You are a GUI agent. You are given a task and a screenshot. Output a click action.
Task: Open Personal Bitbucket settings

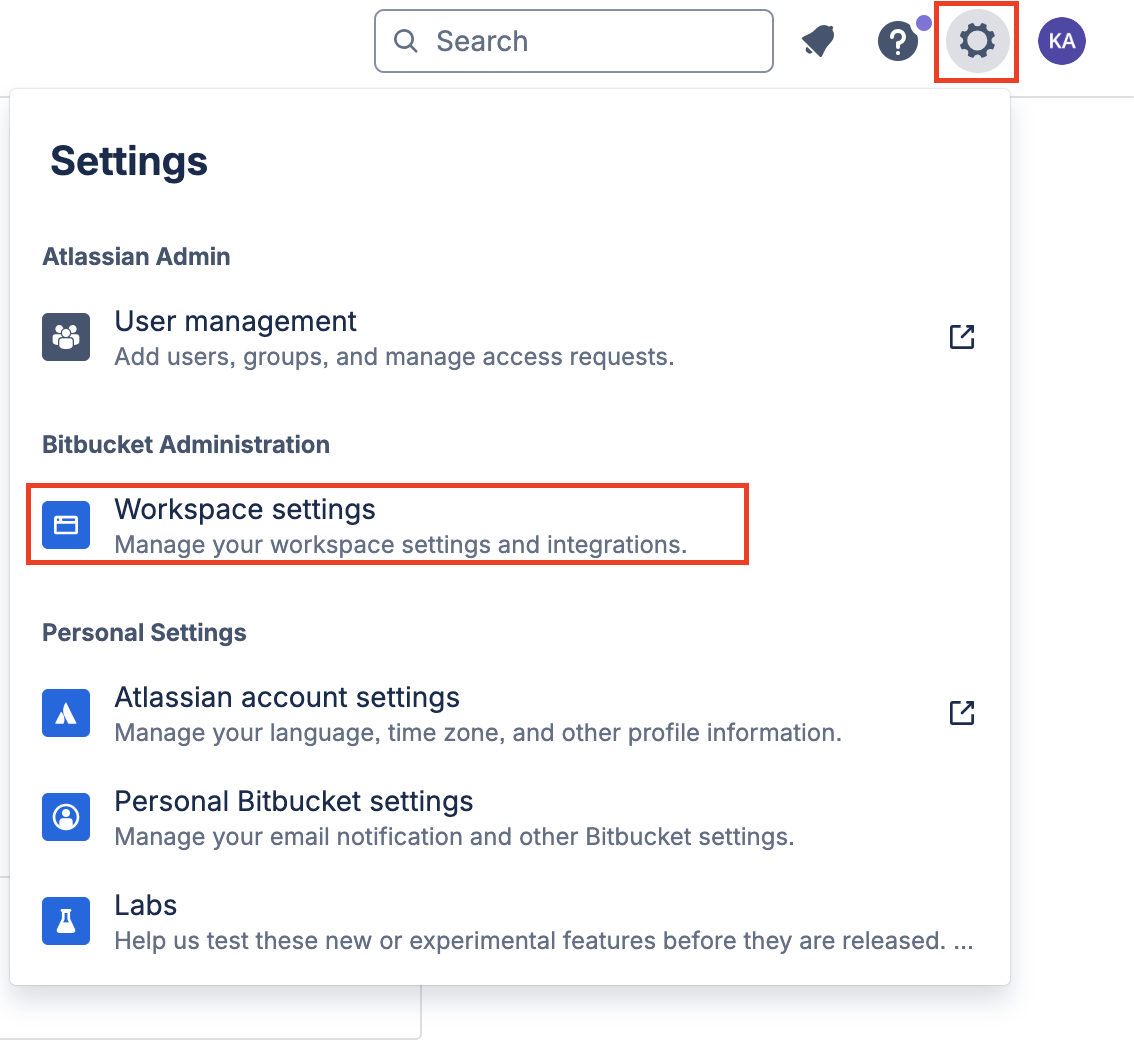click(x=508, y=818)
